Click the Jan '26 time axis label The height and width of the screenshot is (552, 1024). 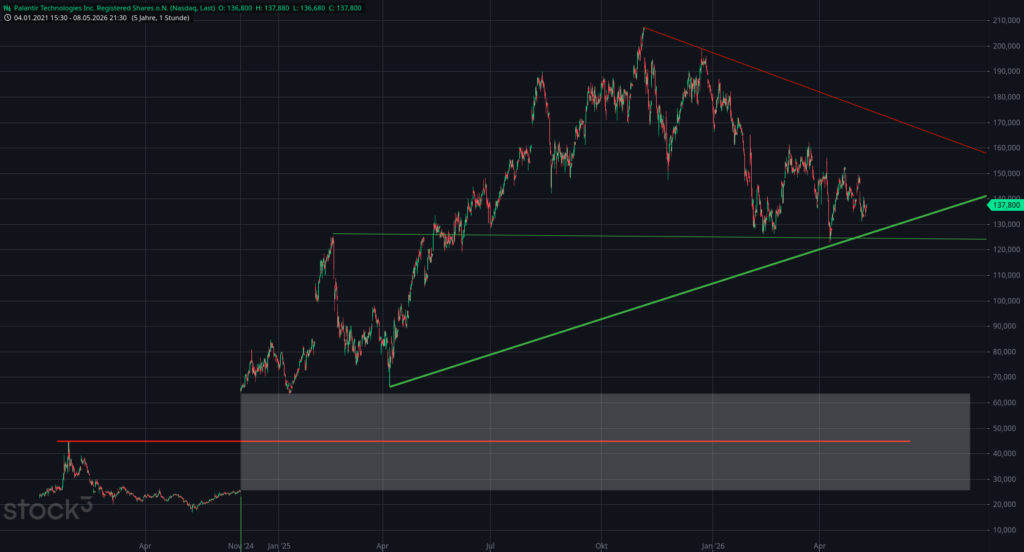point(713,546)
